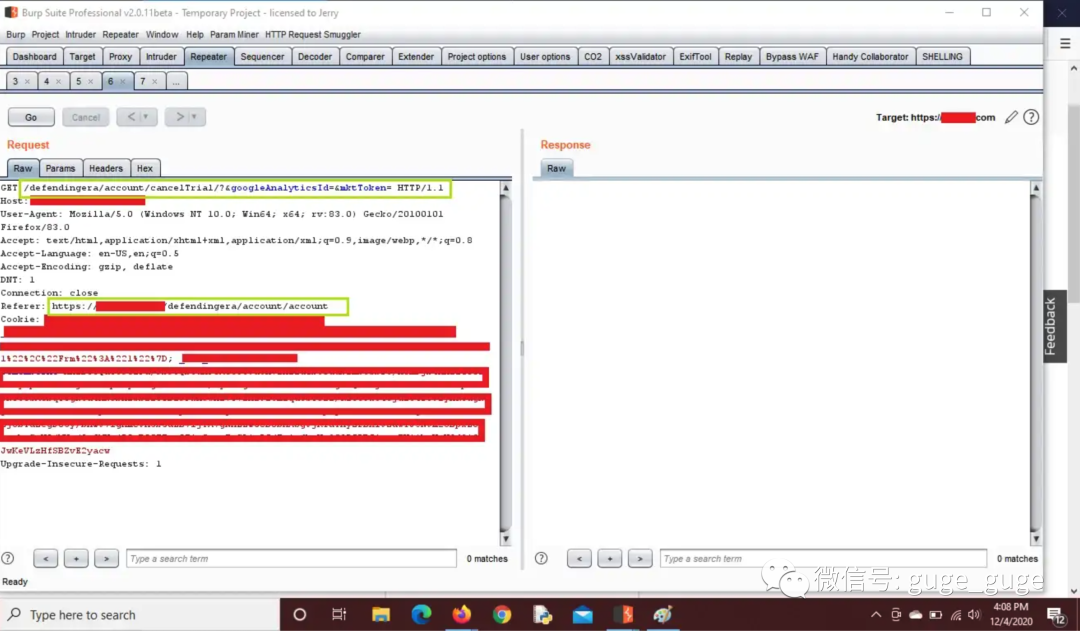The image size is (1080, 631).
Task: Open the SHELLING tab
Action: [942, 56]
